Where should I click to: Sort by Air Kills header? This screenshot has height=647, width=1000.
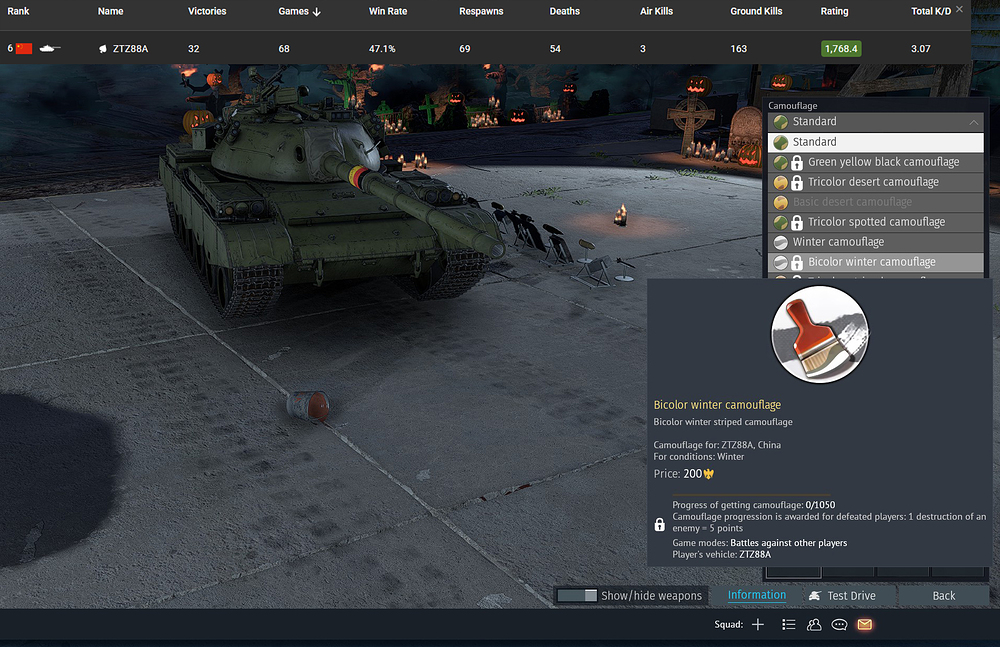click(x=656, y=11)
